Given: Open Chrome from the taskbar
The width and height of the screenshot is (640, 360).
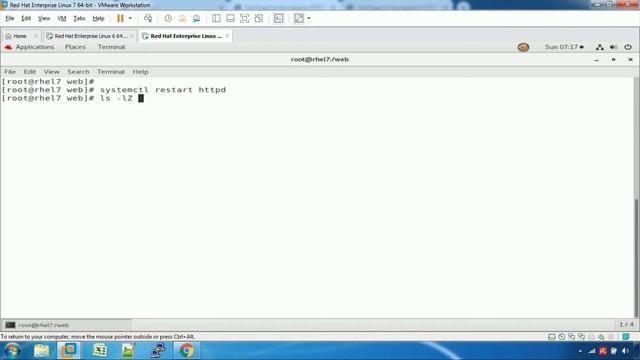Looking at the screenshot, I should (x=187, y=351).
